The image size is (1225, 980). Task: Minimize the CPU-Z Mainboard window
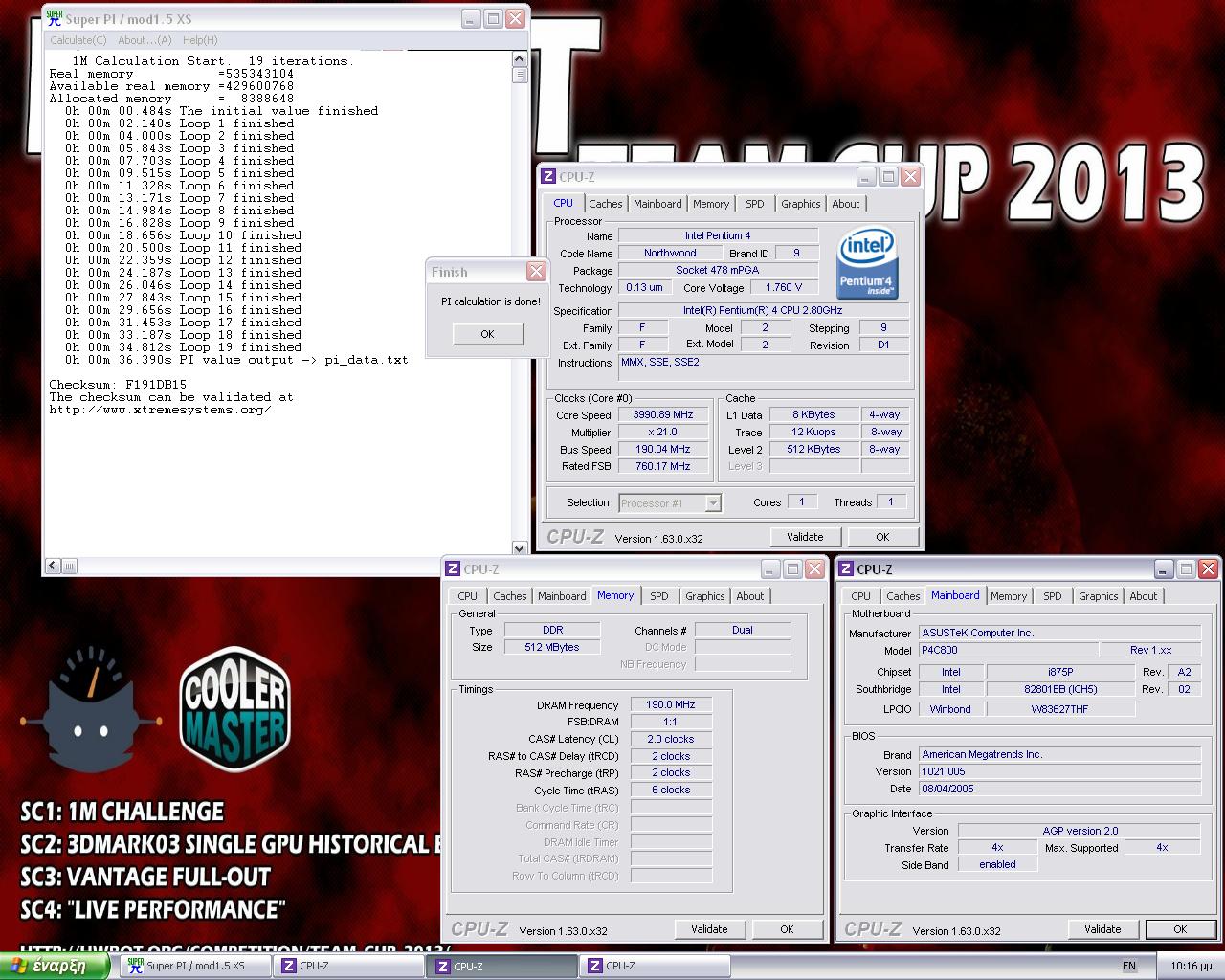pos(1164,568)
